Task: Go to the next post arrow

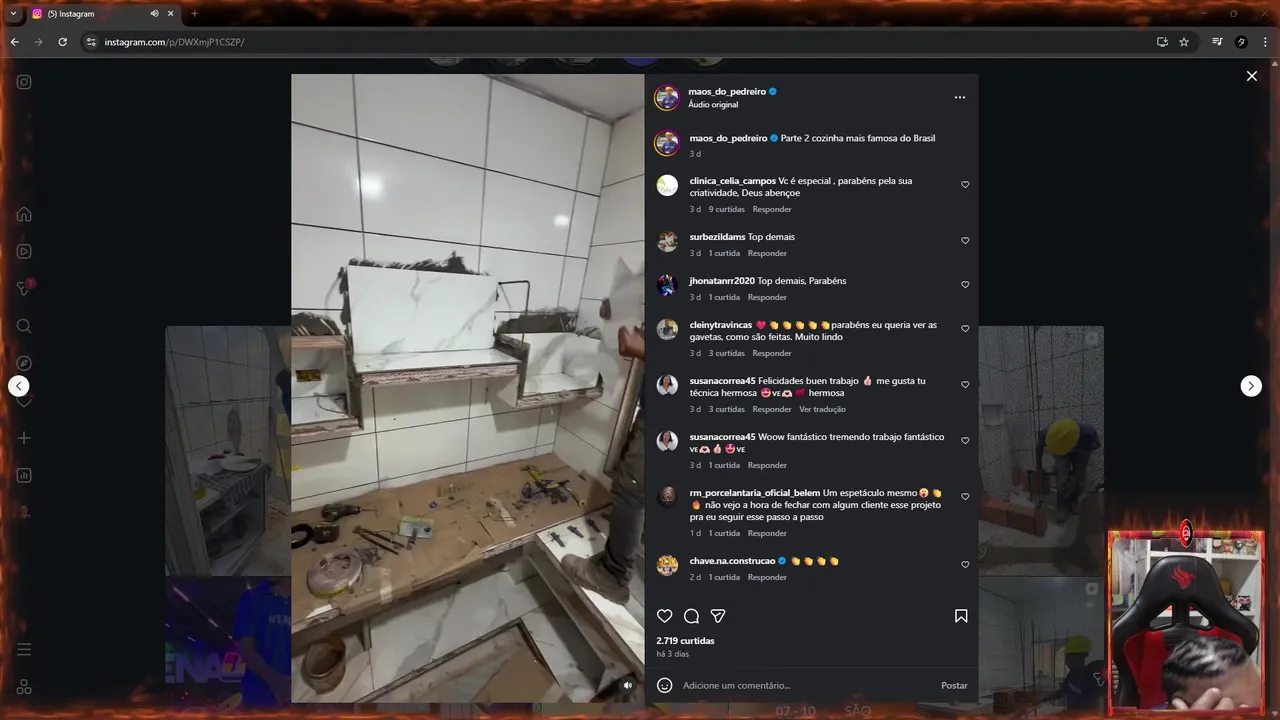Action: click(1251, 386)
